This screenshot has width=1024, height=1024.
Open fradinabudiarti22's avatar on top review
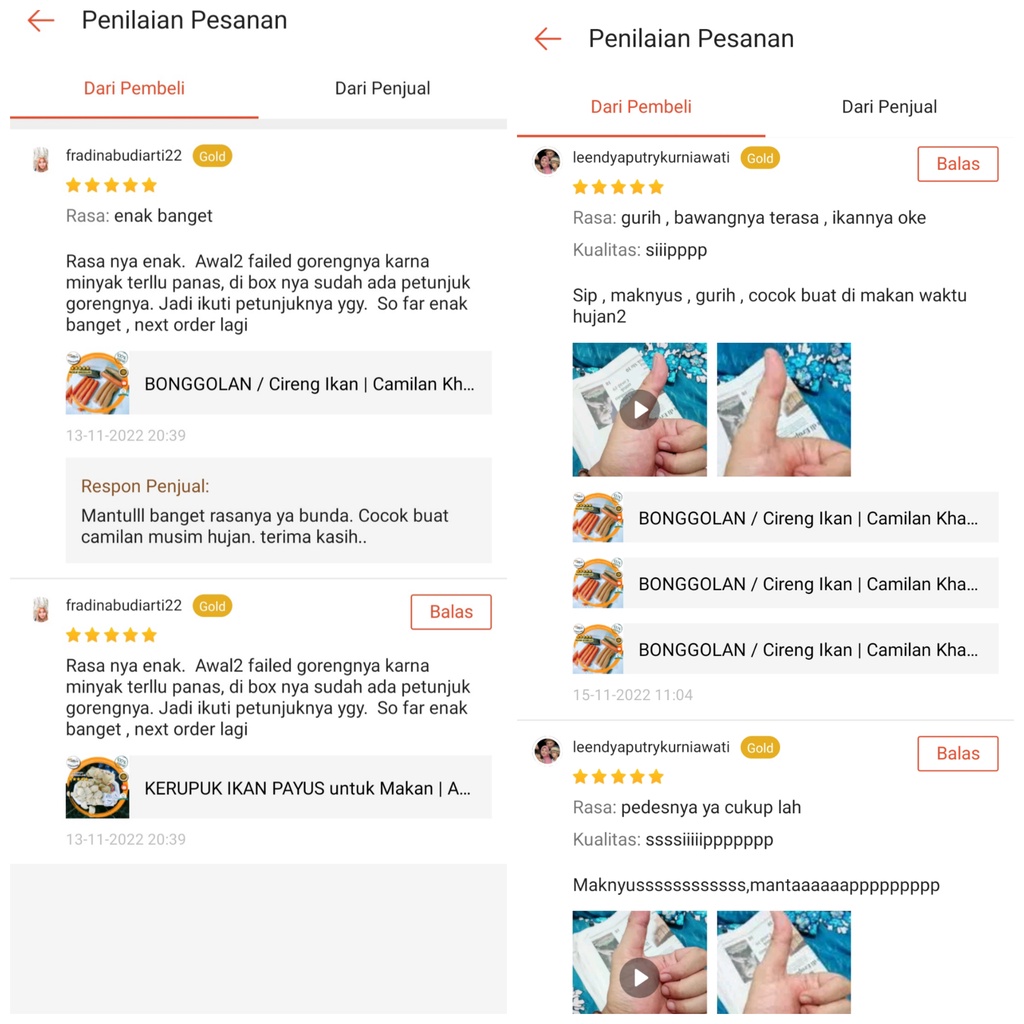click(x=41, y=159)
